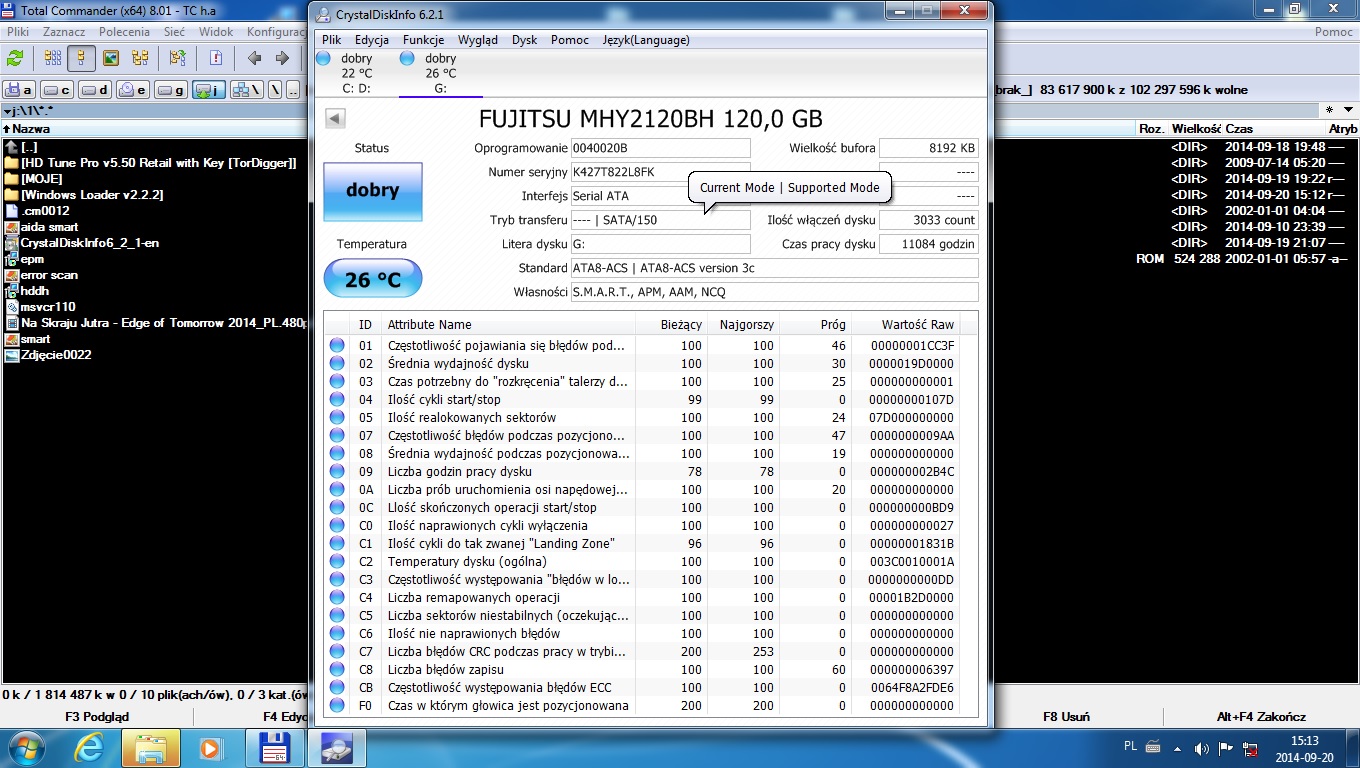Click the green refresh icon in Total Commander

point(17,58)
